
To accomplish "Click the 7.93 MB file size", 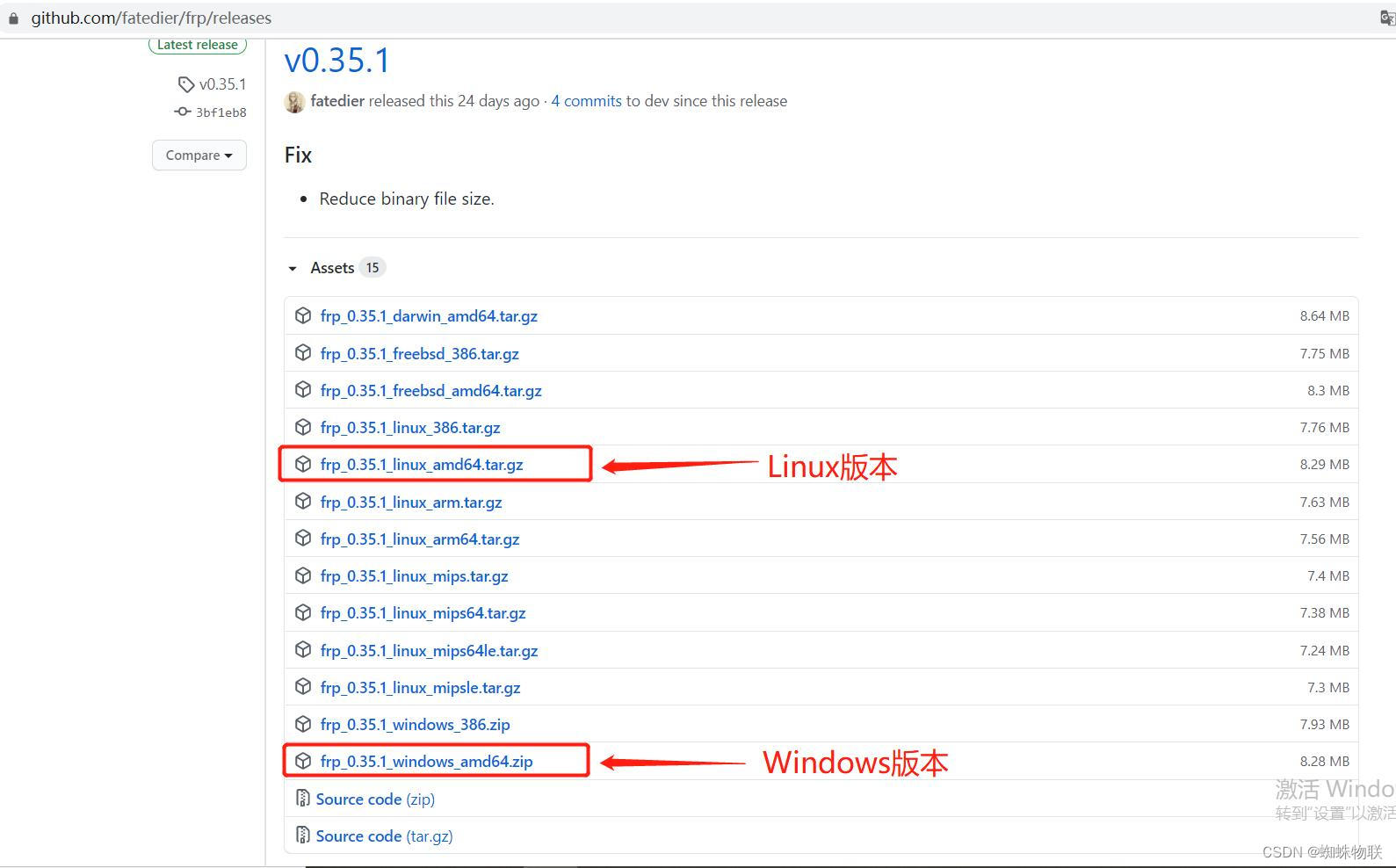I will coord(1324,724).
